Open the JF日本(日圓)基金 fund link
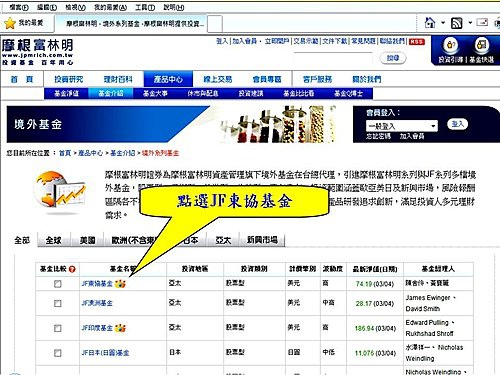500x375 pixels. [105, 353]
